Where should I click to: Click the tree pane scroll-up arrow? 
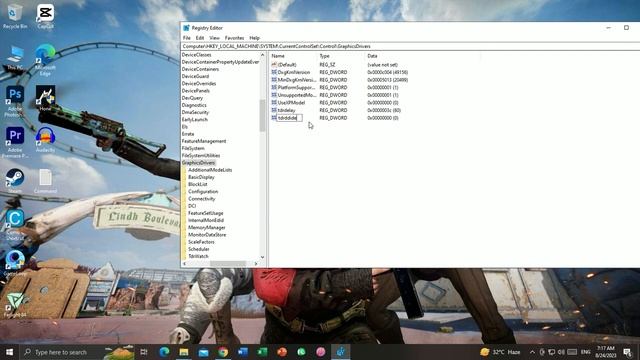point(262,55)
